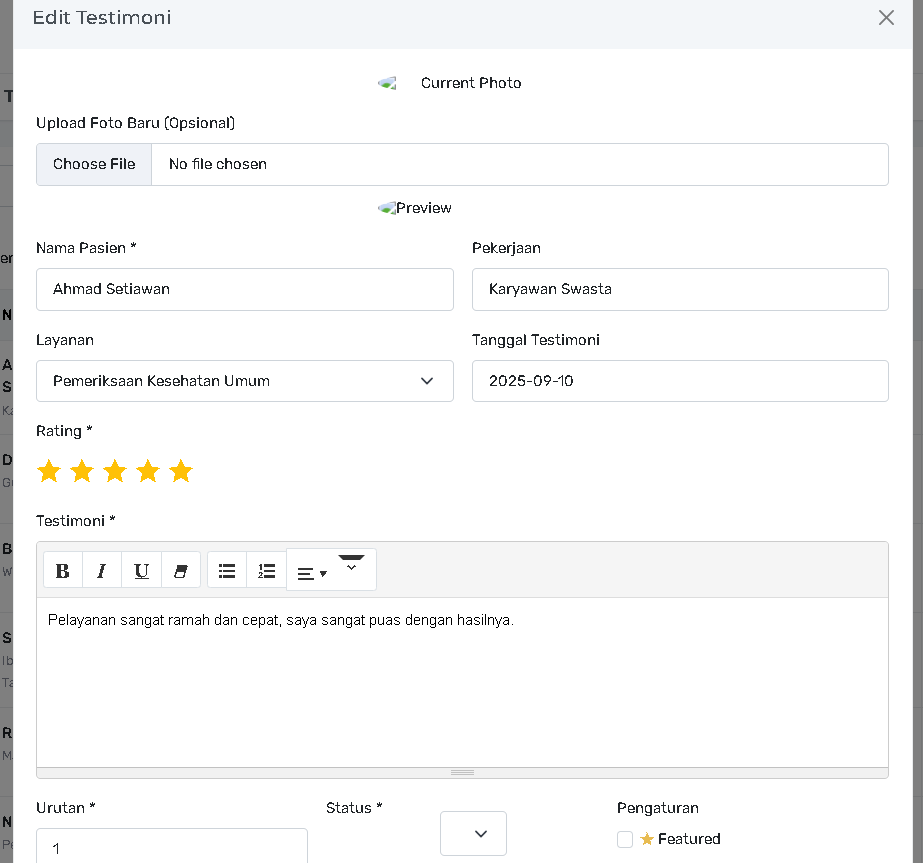Insert an unordered bullet list

pos(227,571)
